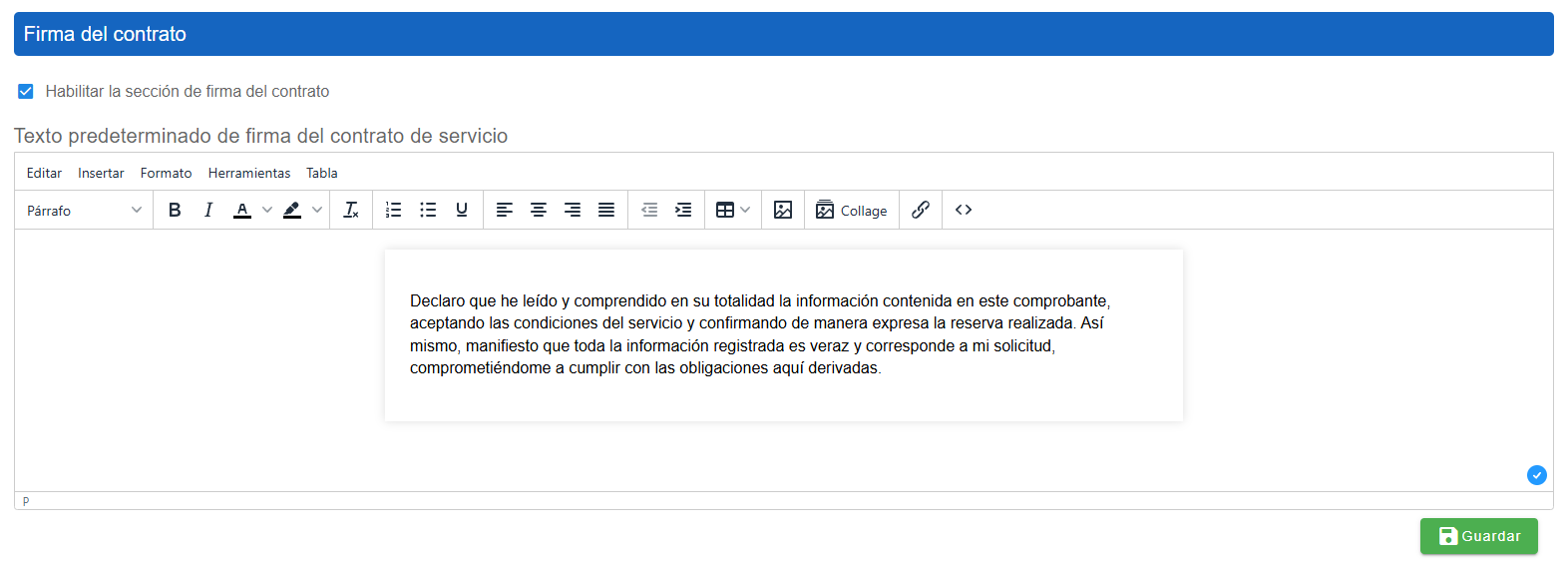The width and height of the screenshot is (1568, 566).
Task: Underline the selected text
Action: click(x=462, y=210)
